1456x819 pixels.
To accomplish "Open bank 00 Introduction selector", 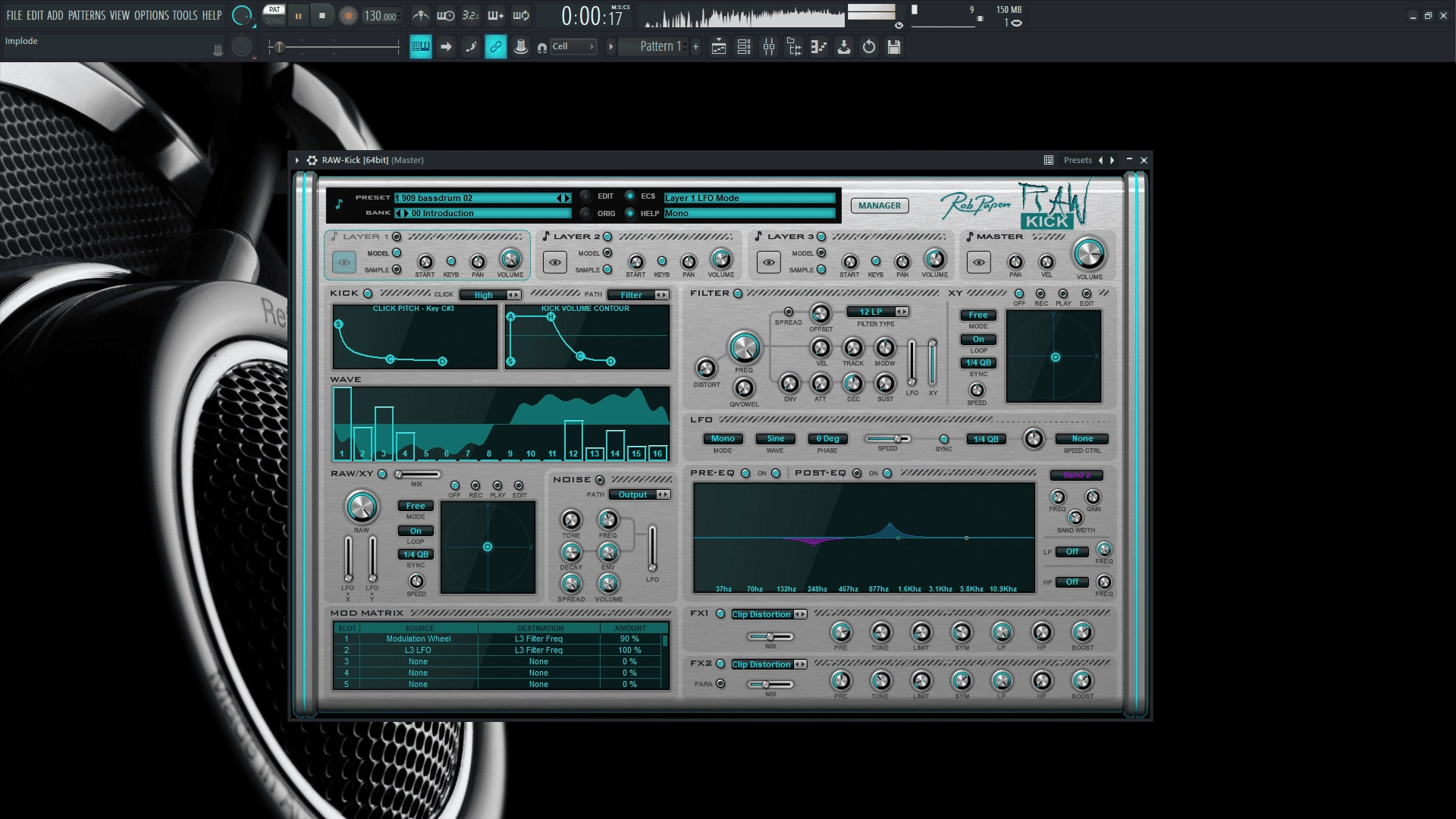I will point(483,213).
